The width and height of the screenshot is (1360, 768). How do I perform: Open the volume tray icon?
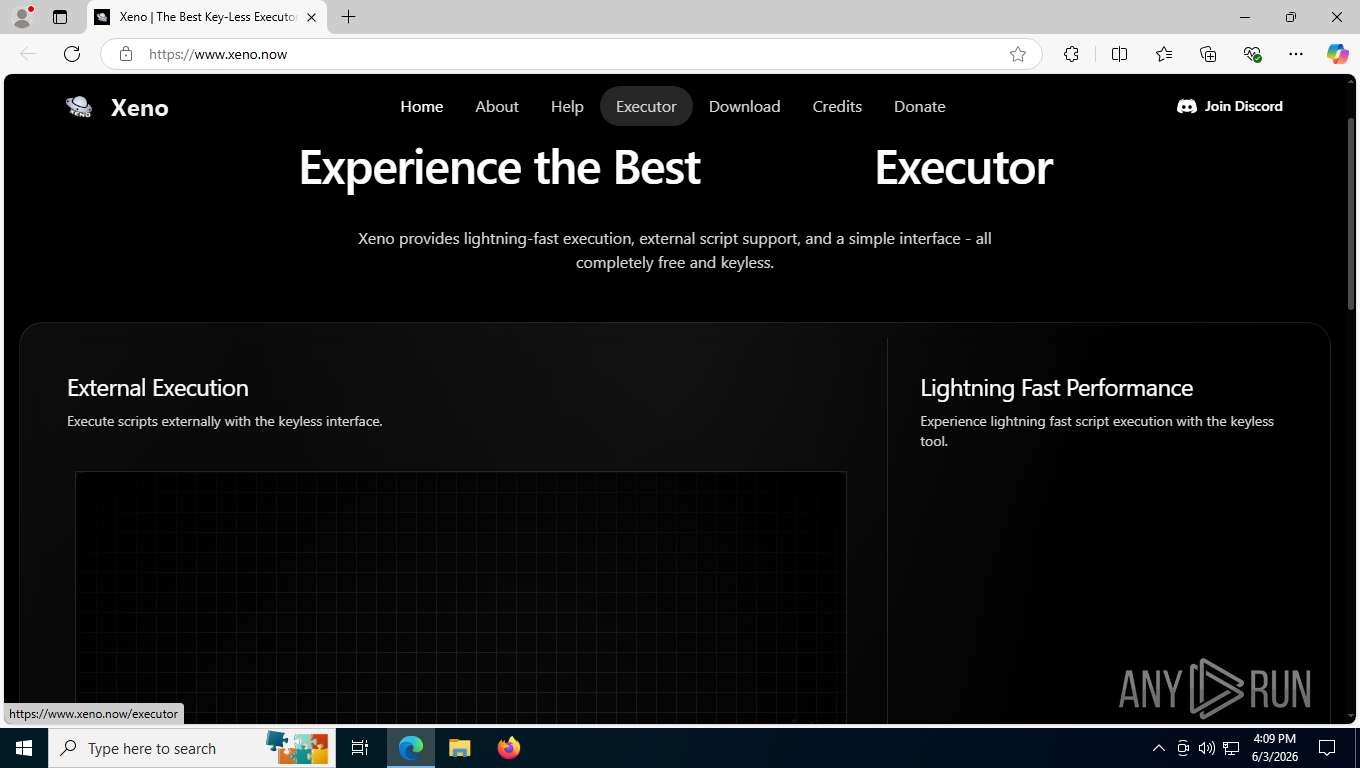(x=1207, y=748)
